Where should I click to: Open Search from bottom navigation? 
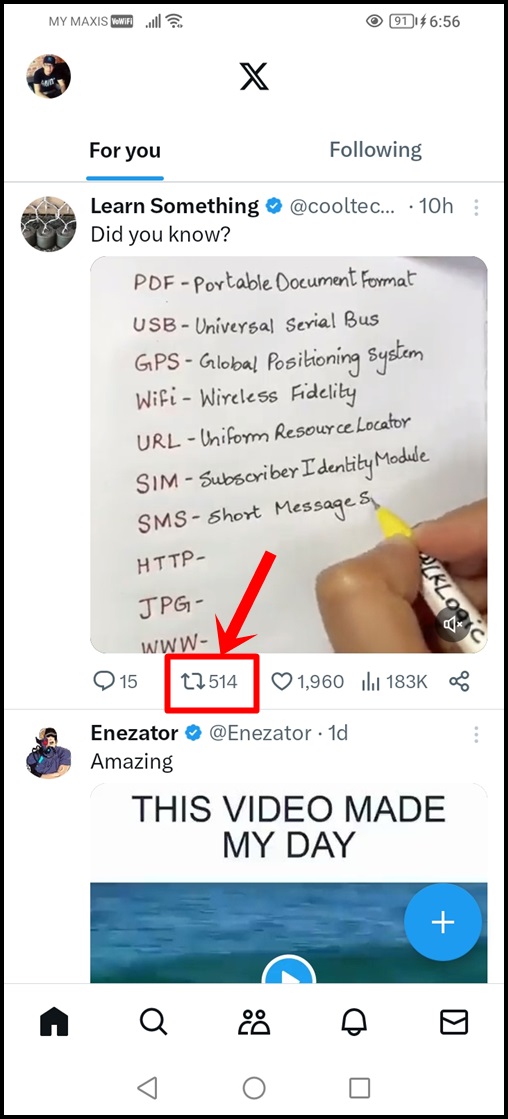coord(153,1022)
